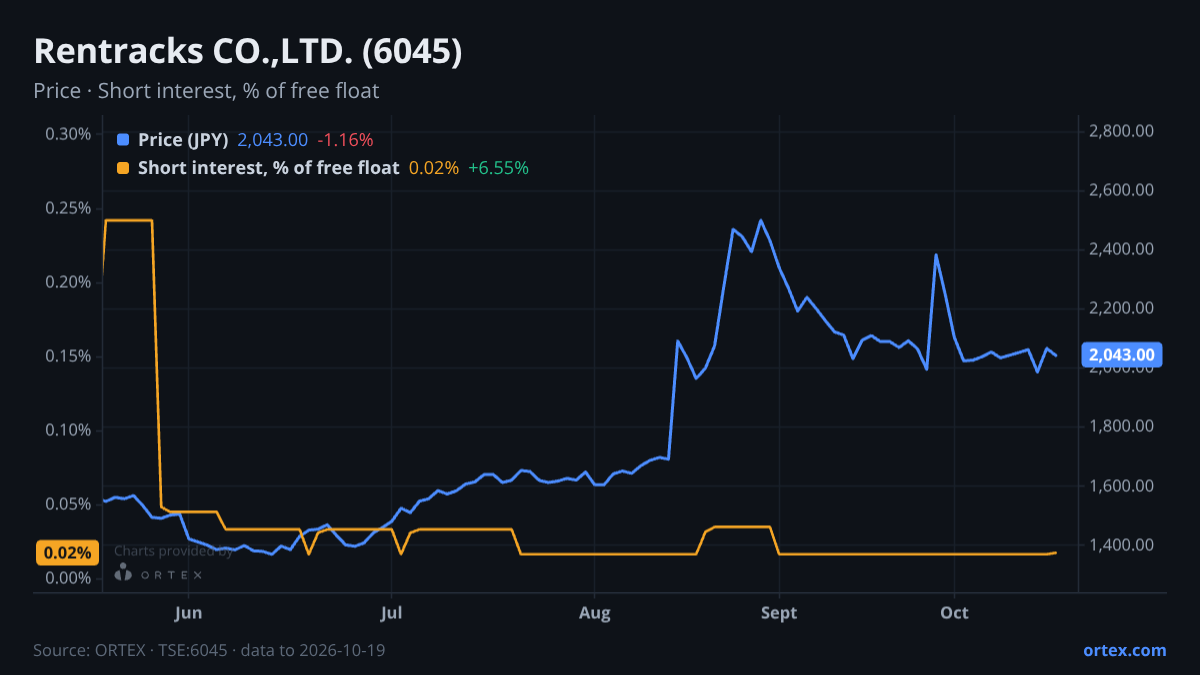Click the orange Short interest legend swatch
The height and width of the screenshot is (675, 1200).
pyautogui.click(x=123, y=168)
